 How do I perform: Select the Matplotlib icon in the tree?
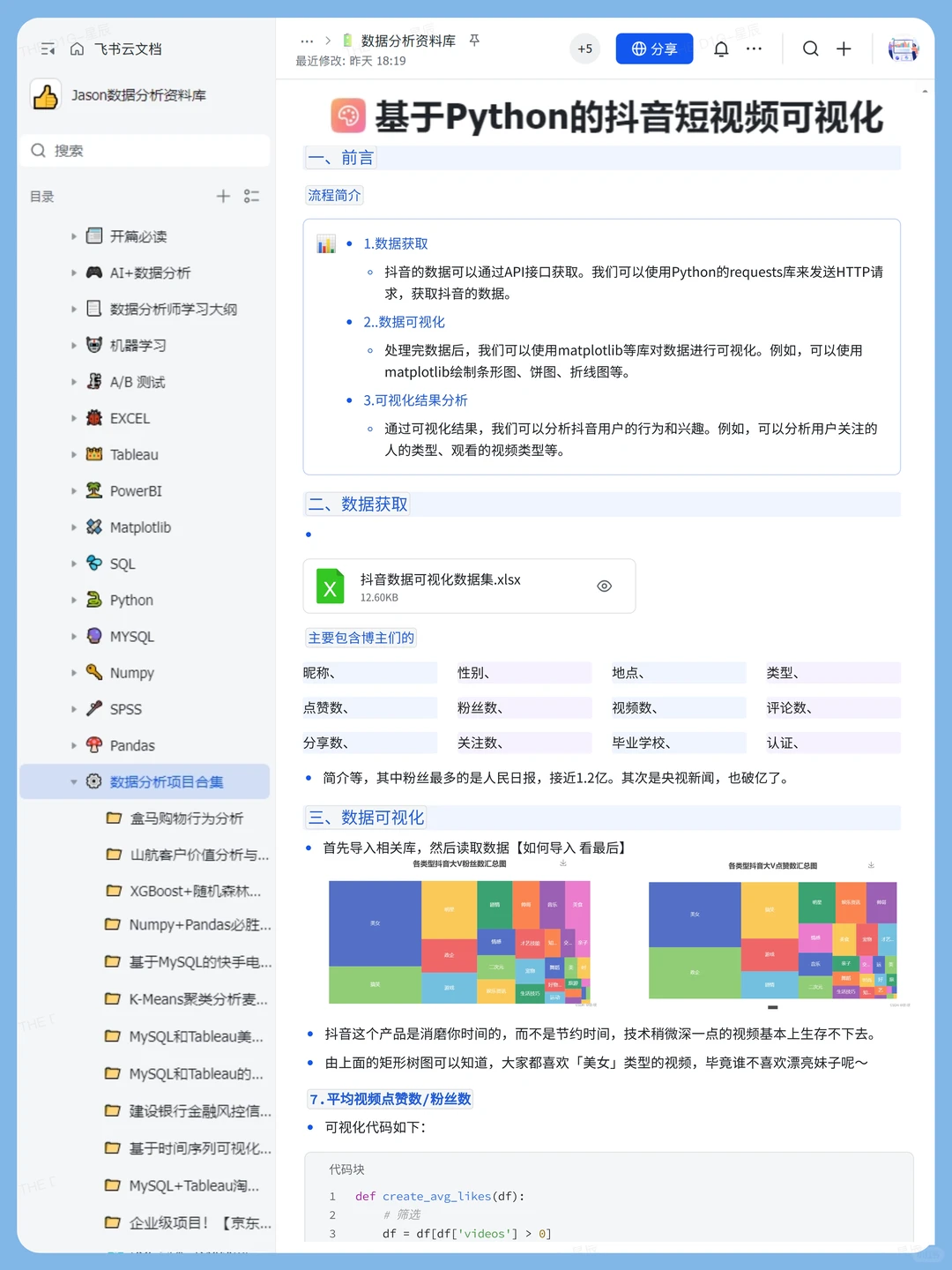point(94,527)
